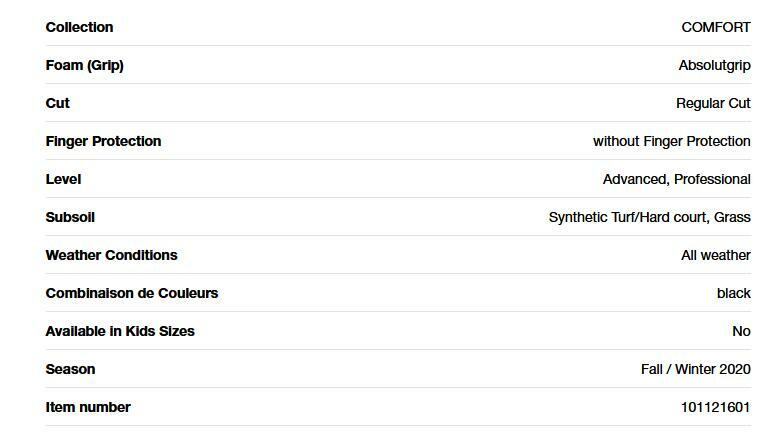Click the Level label
This screenshot has width=773, height=438.
pos(63,179)
